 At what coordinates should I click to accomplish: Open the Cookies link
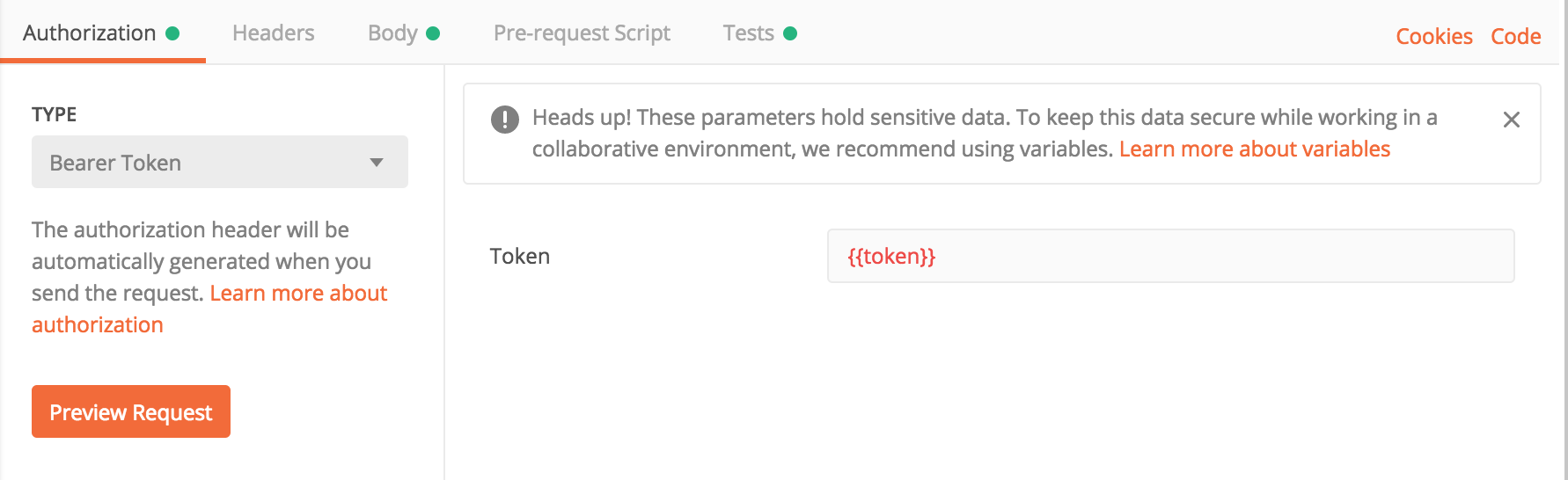click(x=1434, y=36)
